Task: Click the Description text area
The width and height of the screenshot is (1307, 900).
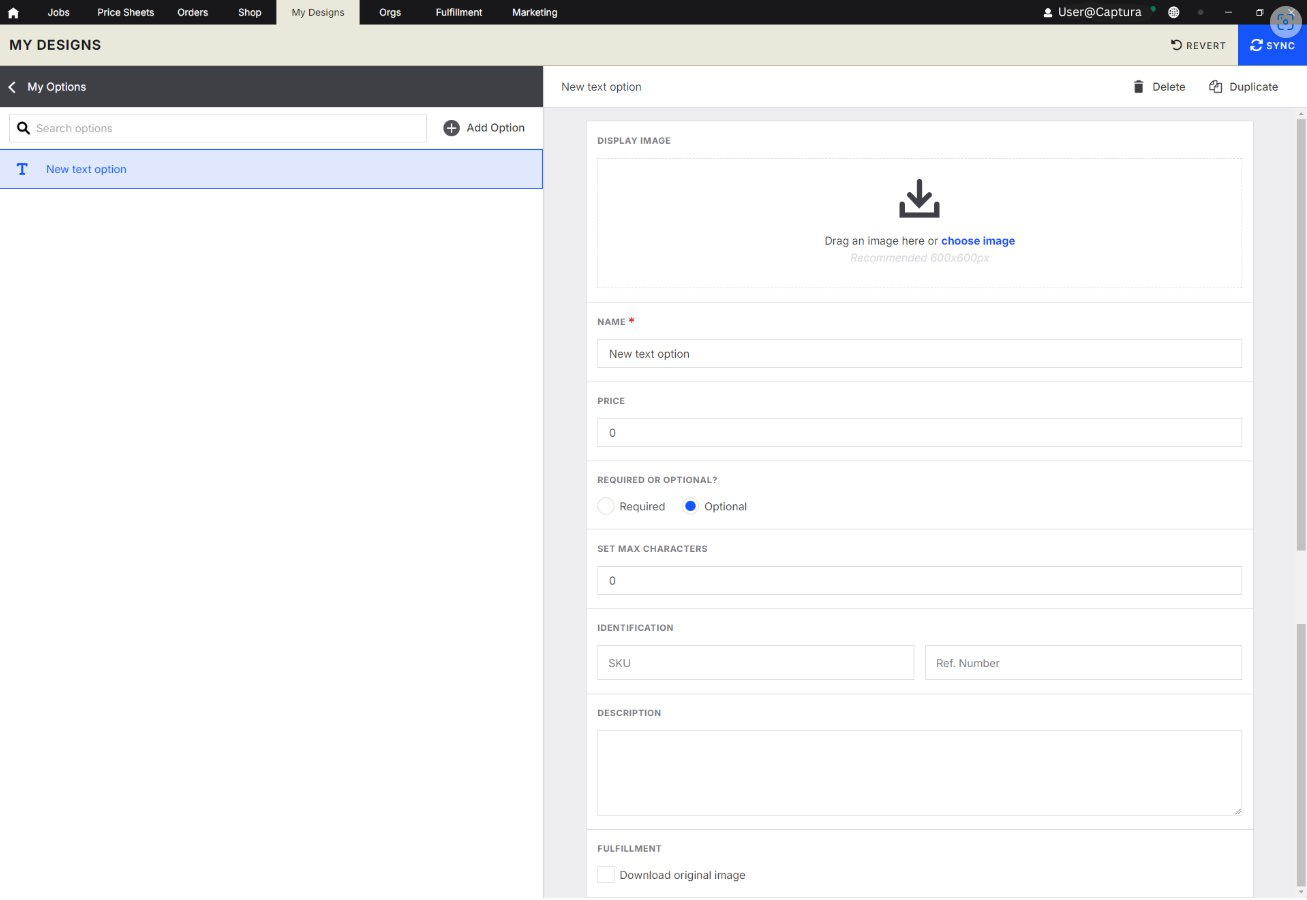Action: point(919,773)
